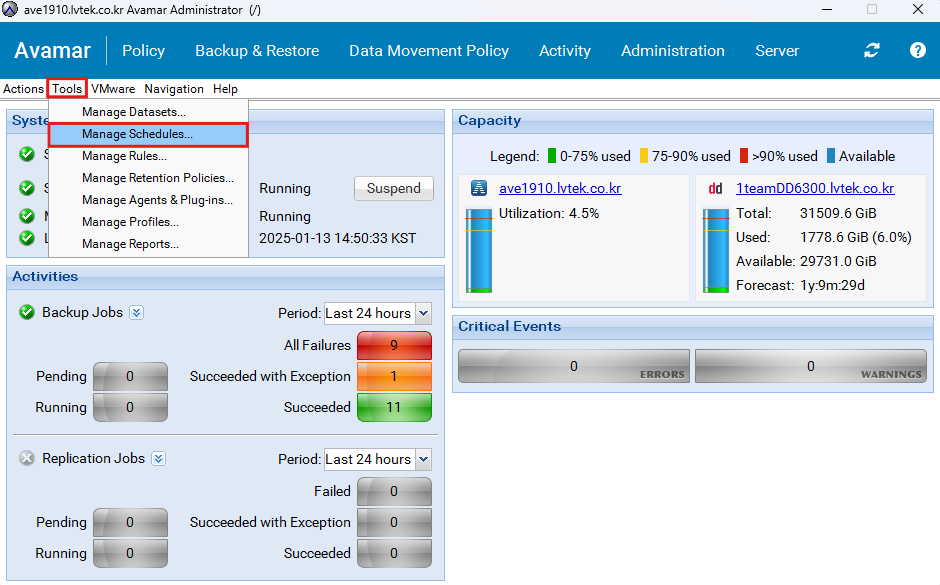The height and width of the screenshot is (585, 940).
Task: Click the red >90% used legend swatch
Action: (x=744, y=156)
